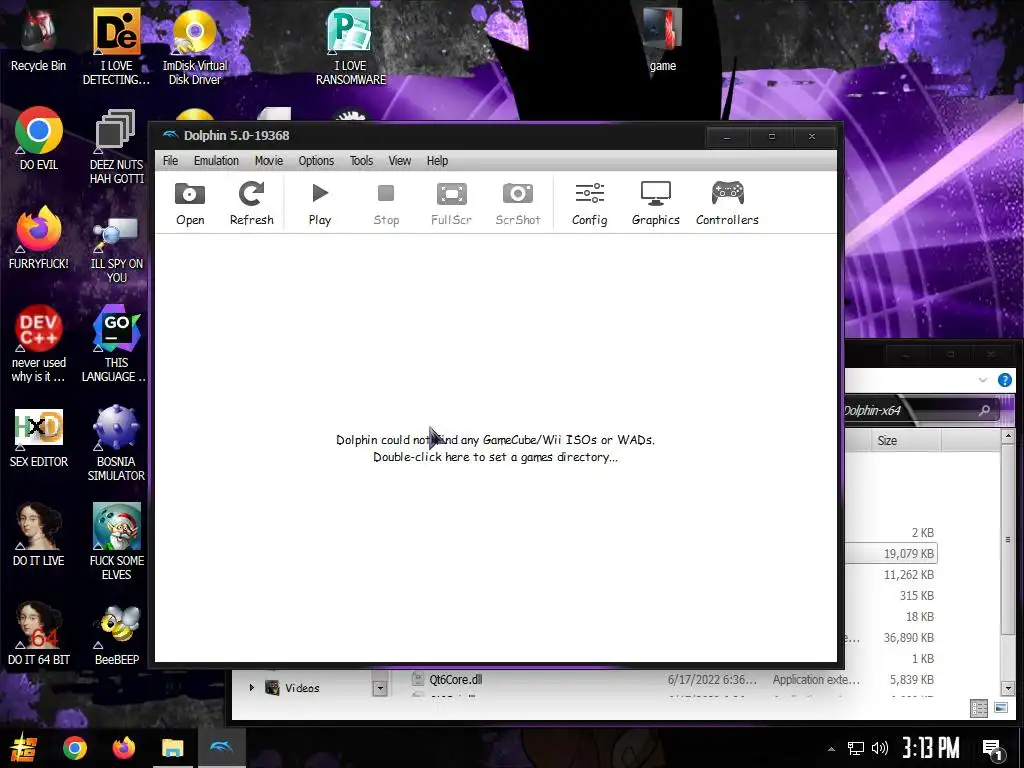The height and width of the screenshot is (768, 1024).
Task: Click the Open toolbar icon in Dolphin
Action: [190, 203]
